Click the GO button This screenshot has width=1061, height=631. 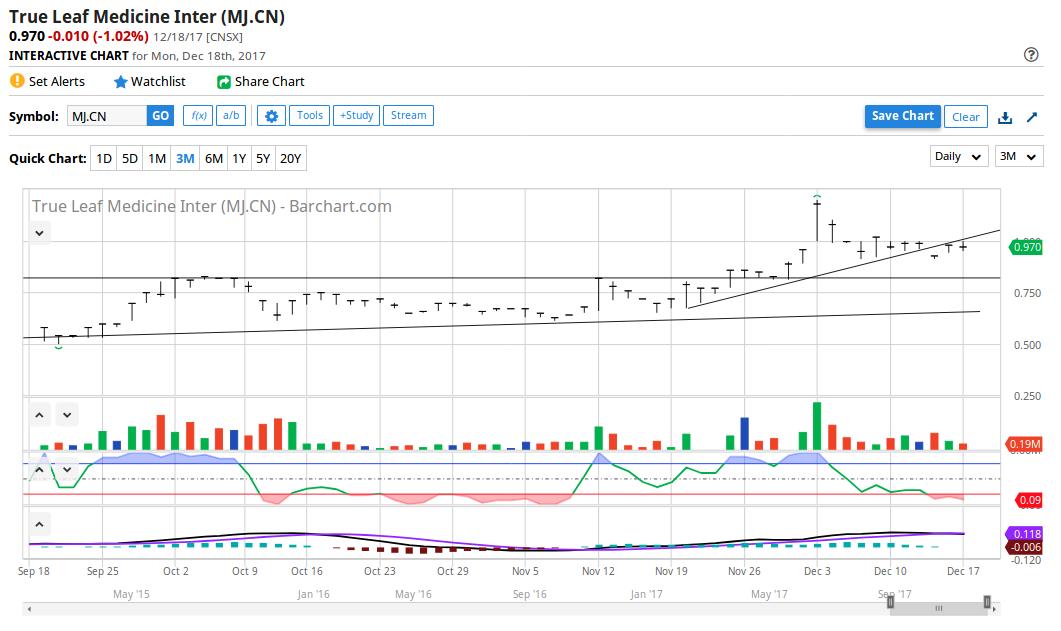click(160, 116)
